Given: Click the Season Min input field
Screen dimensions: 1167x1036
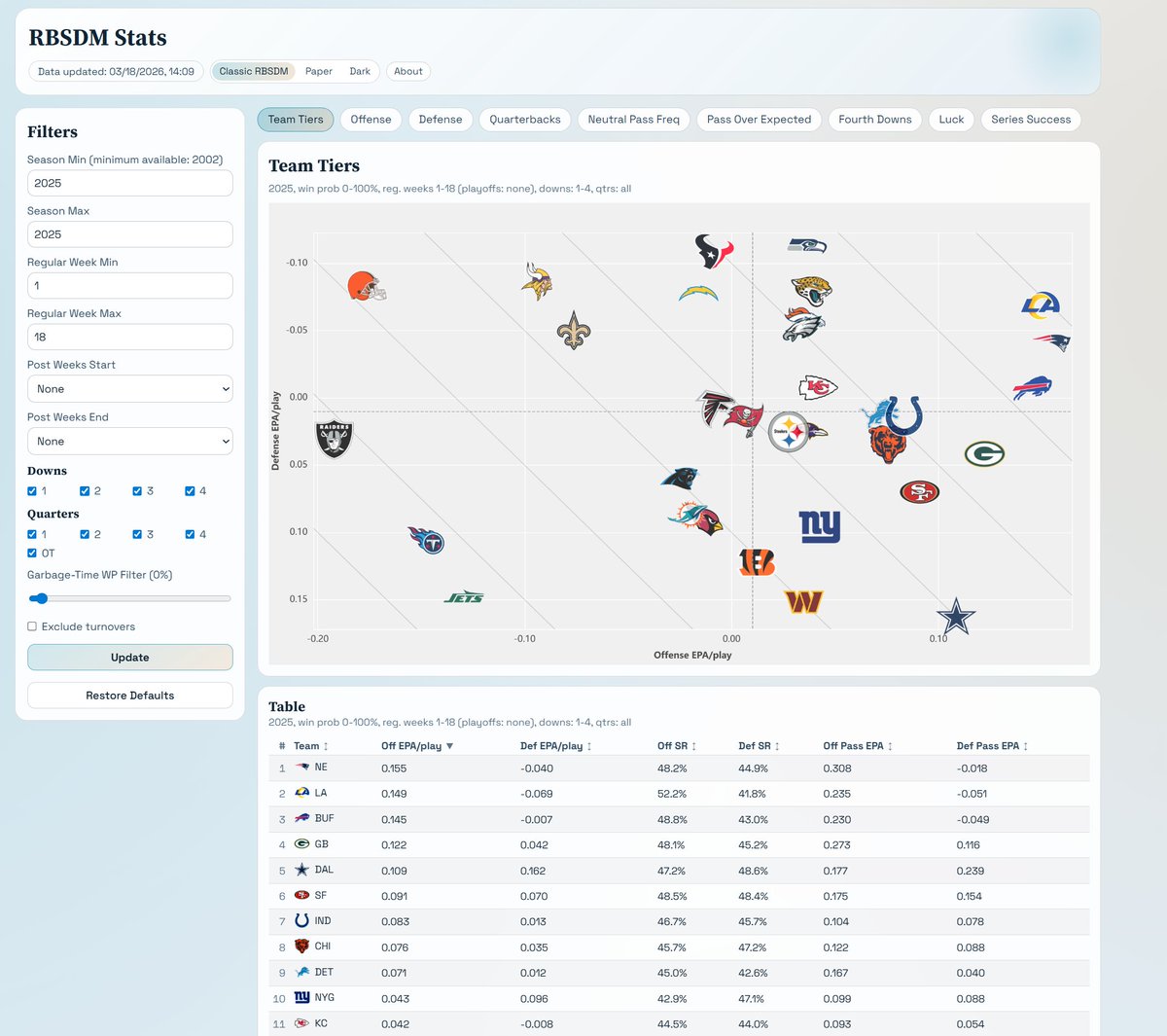Looking at the screenshot, I should (x=130, y=183).
